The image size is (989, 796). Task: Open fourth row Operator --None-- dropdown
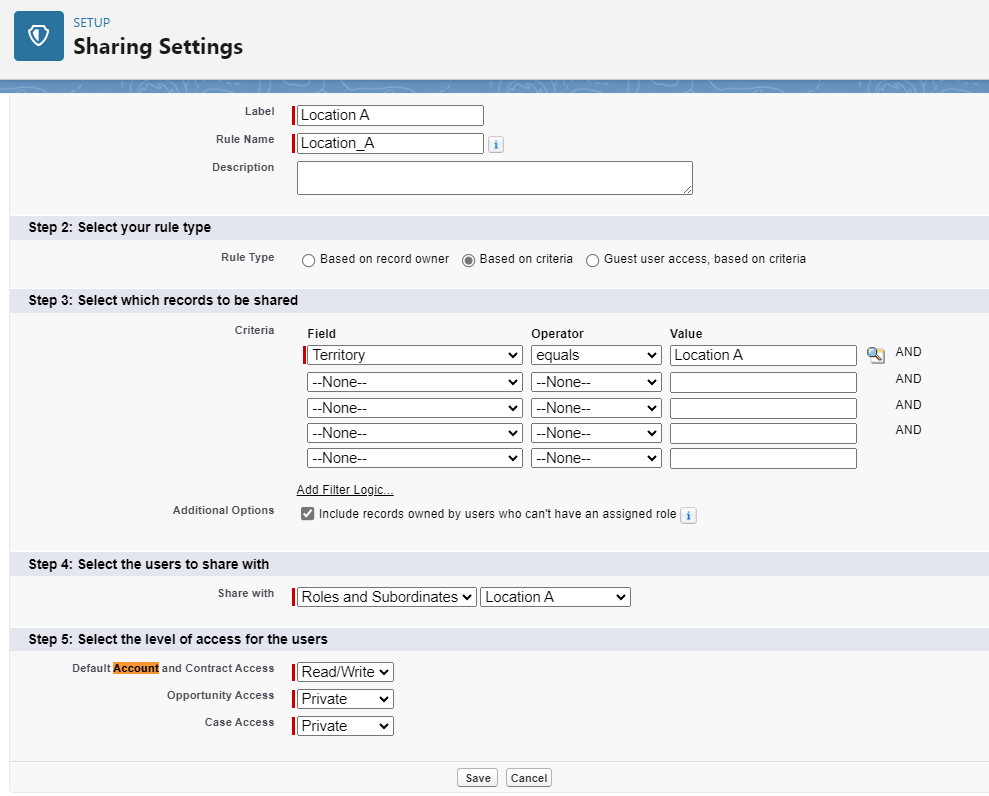(596, 433)
